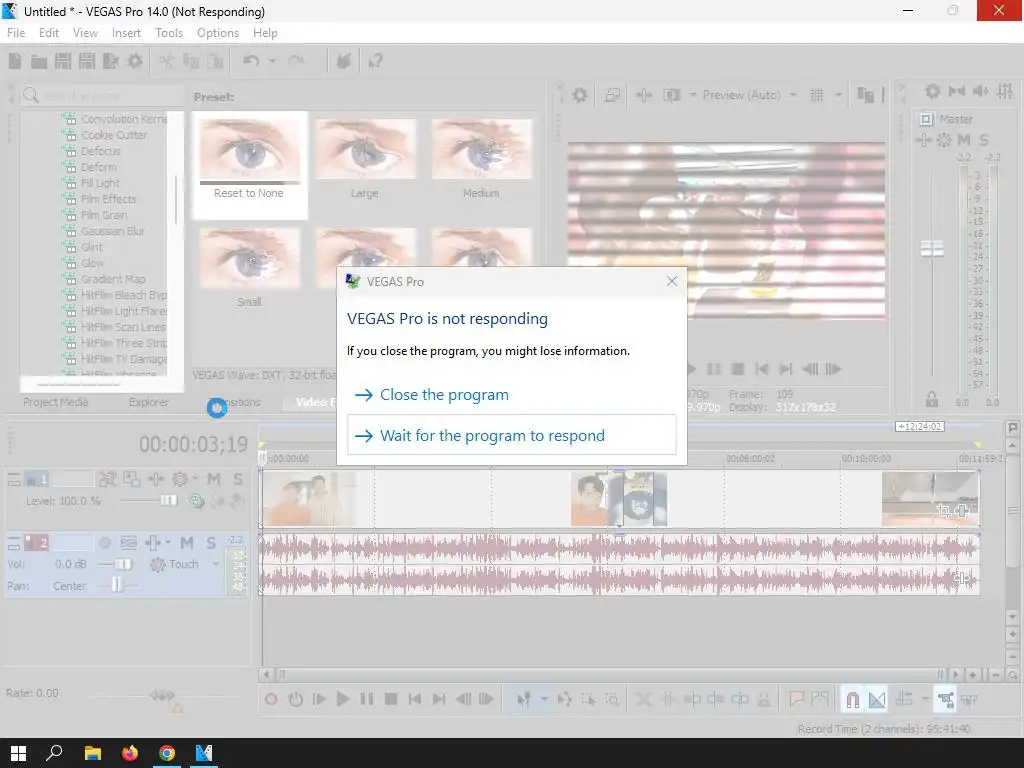Image resolution: width=1024 pixels, height=768 pixels.
Task: Click the timeline Record button
Action: click(x=271, y=699)
